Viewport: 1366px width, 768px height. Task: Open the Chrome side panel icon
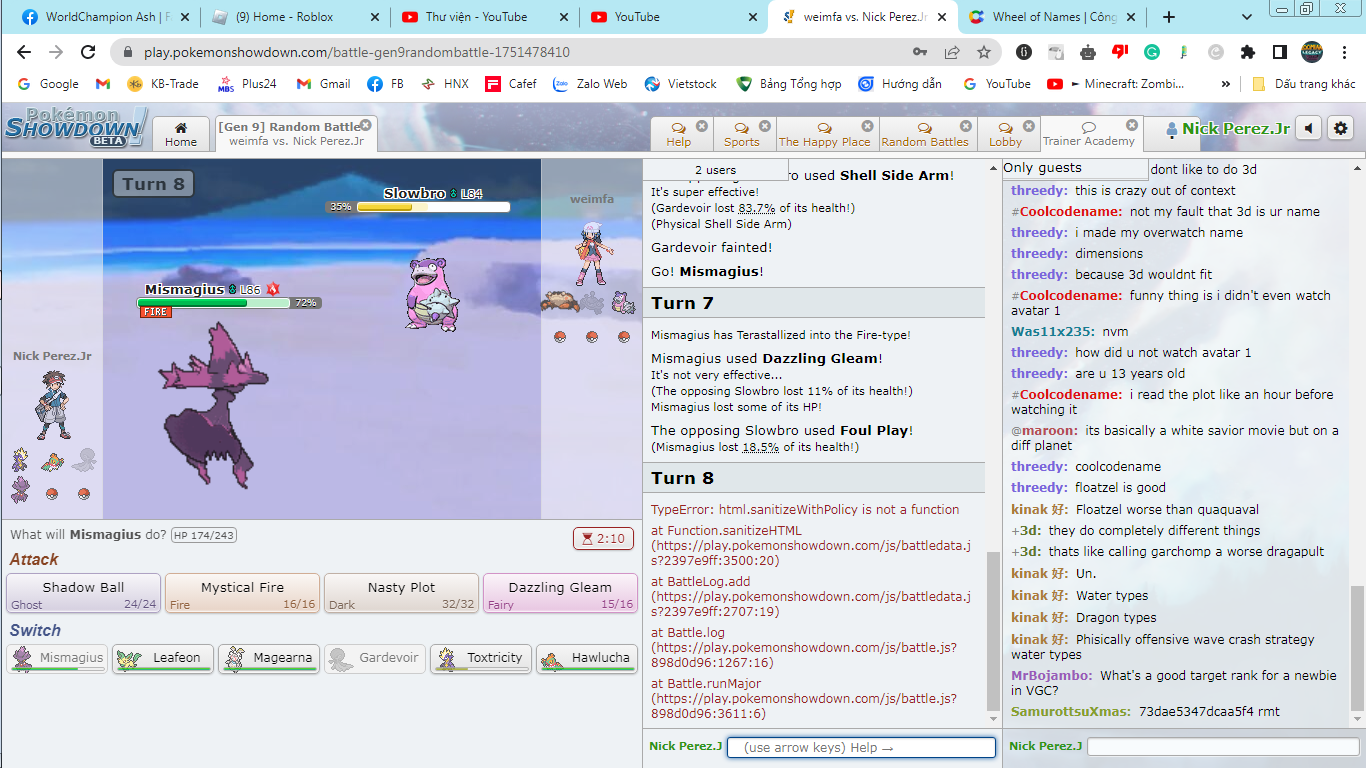pos(1279,52)
